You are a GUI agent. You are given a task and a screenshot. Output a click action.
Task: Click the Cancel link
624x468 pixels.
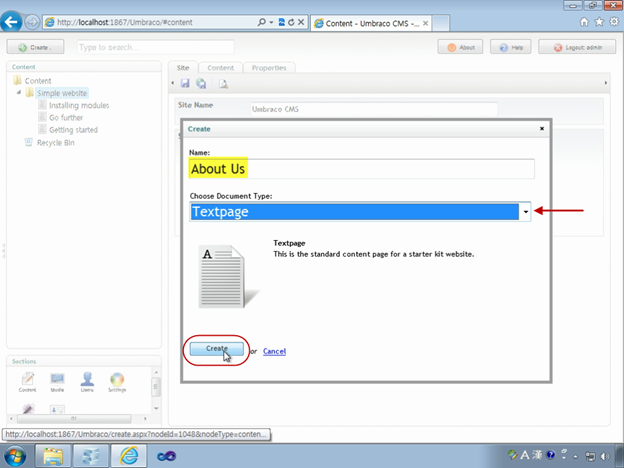point(274,351)
